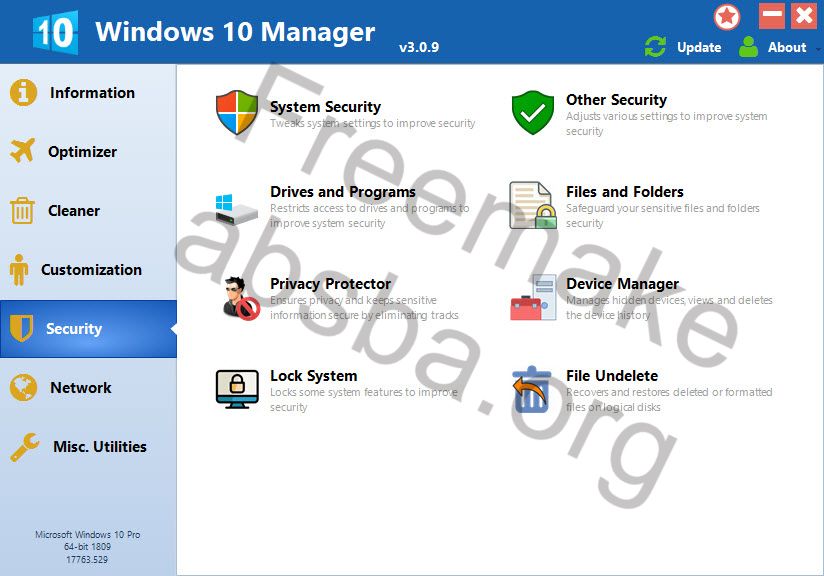Click the Cleaner trash can icon
Screen dimensions: 824x576
pos(22,210)
